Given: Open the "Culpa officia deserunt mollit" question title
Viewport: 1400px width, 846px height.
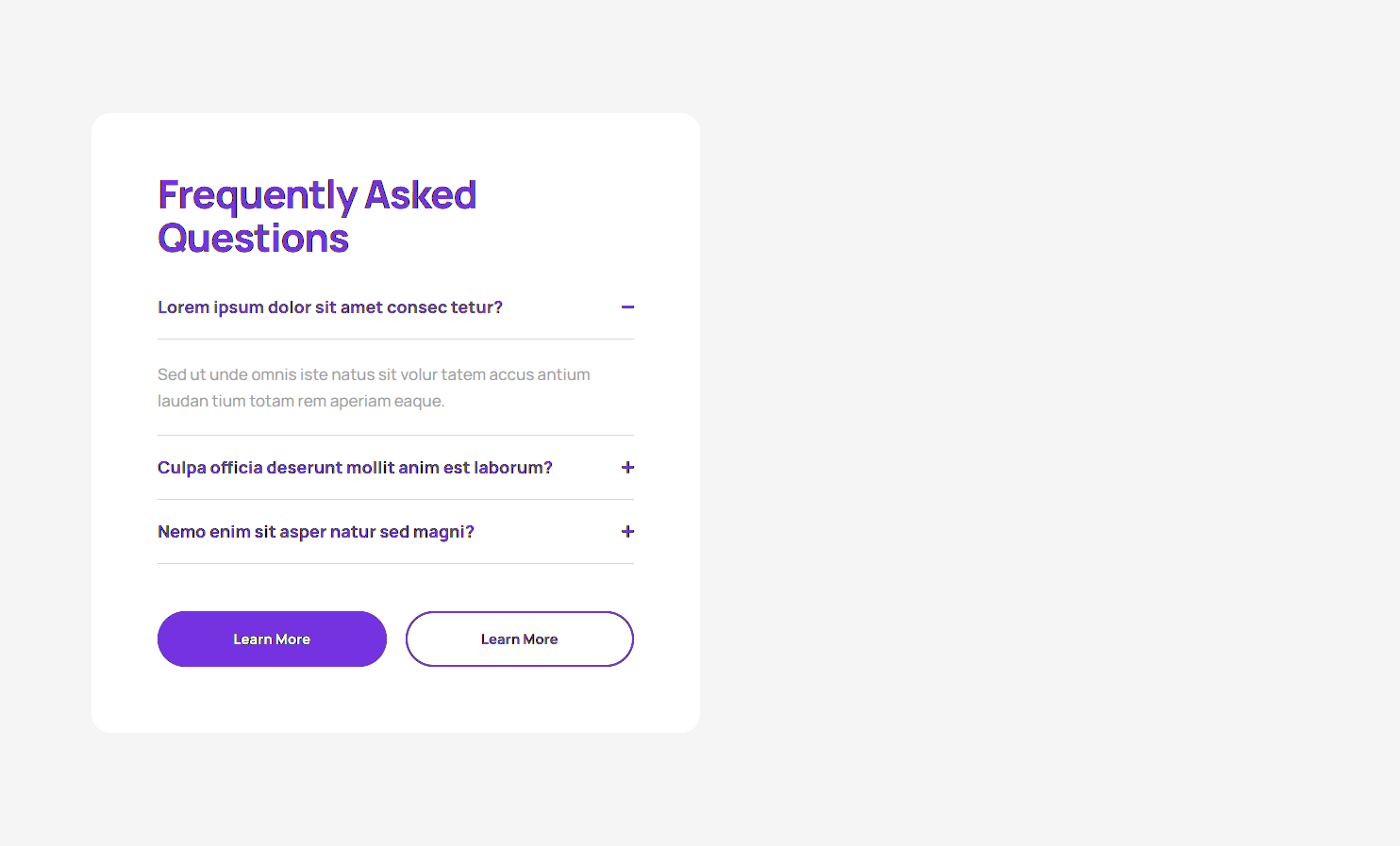Looking at the screenshot, I should 355,468.
